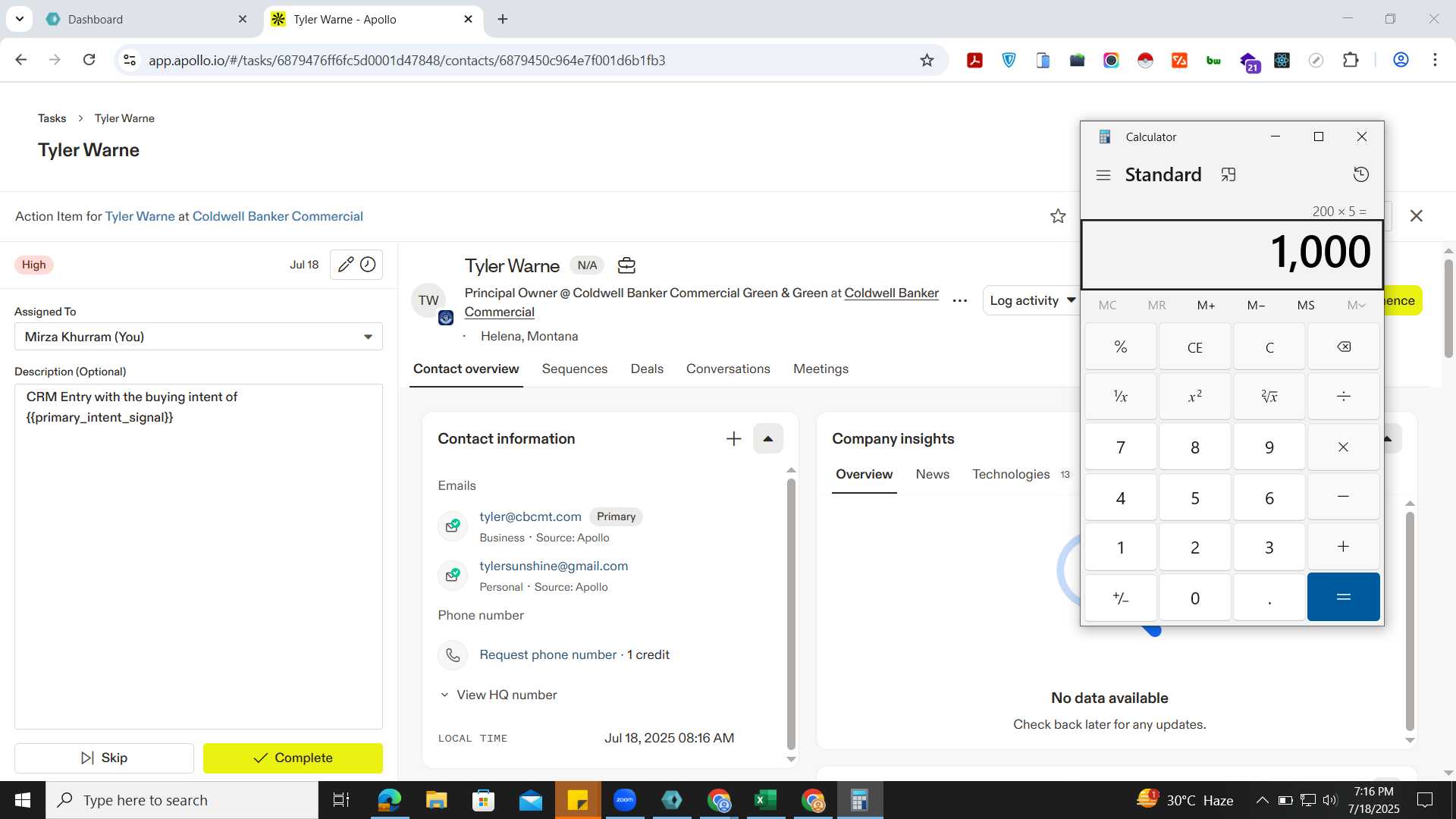Add contact information with the plus icon

[x=733, y=439]
